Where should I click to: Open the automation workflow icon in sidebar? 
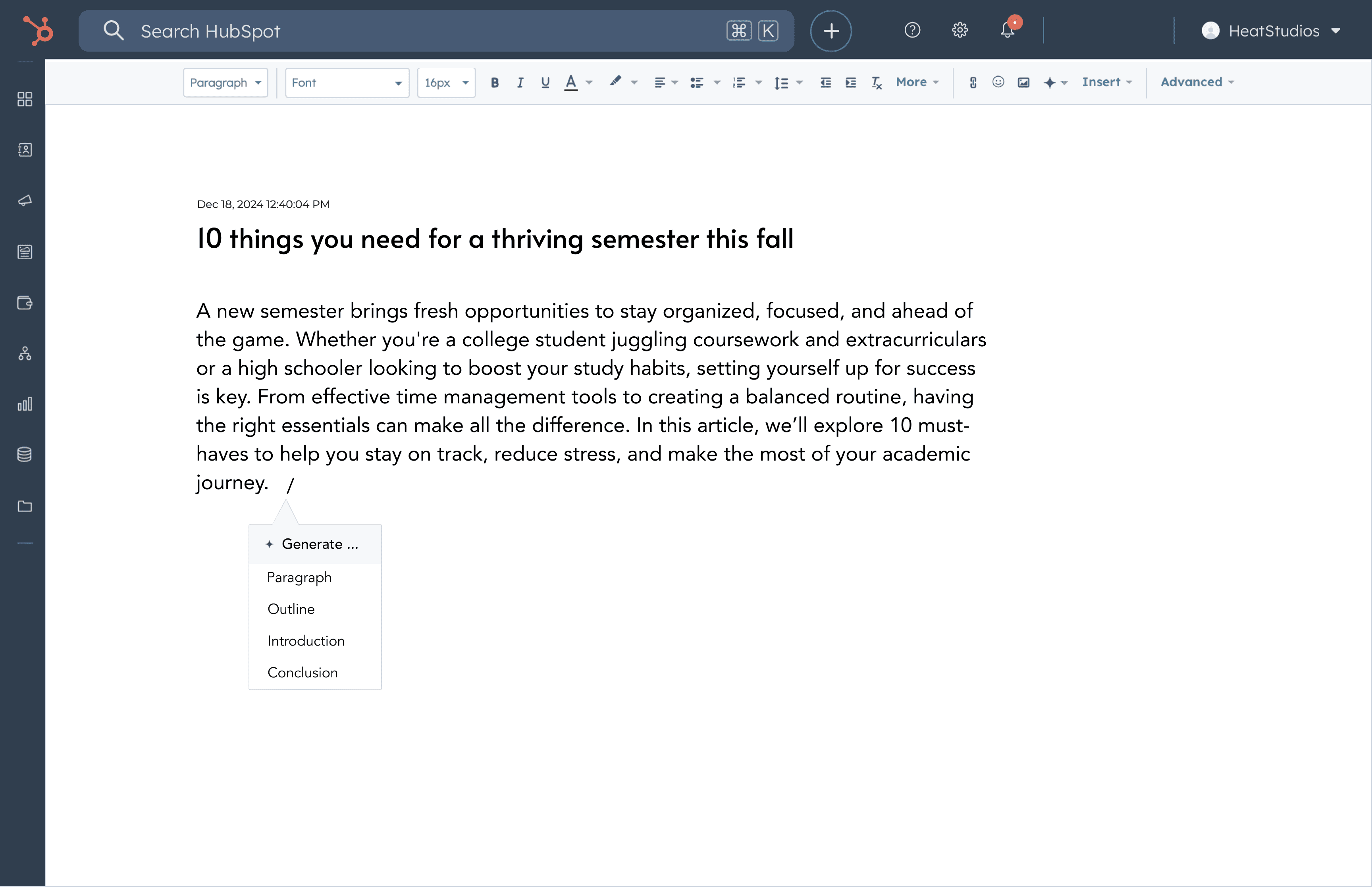[x=25, y=353]
